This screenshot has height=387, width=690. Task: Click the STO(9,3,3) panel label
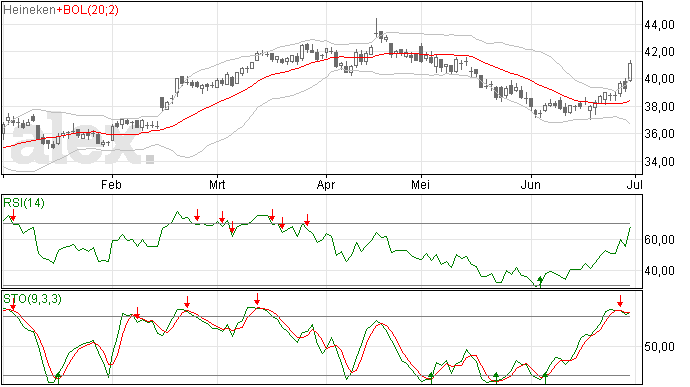pos(32,299)
